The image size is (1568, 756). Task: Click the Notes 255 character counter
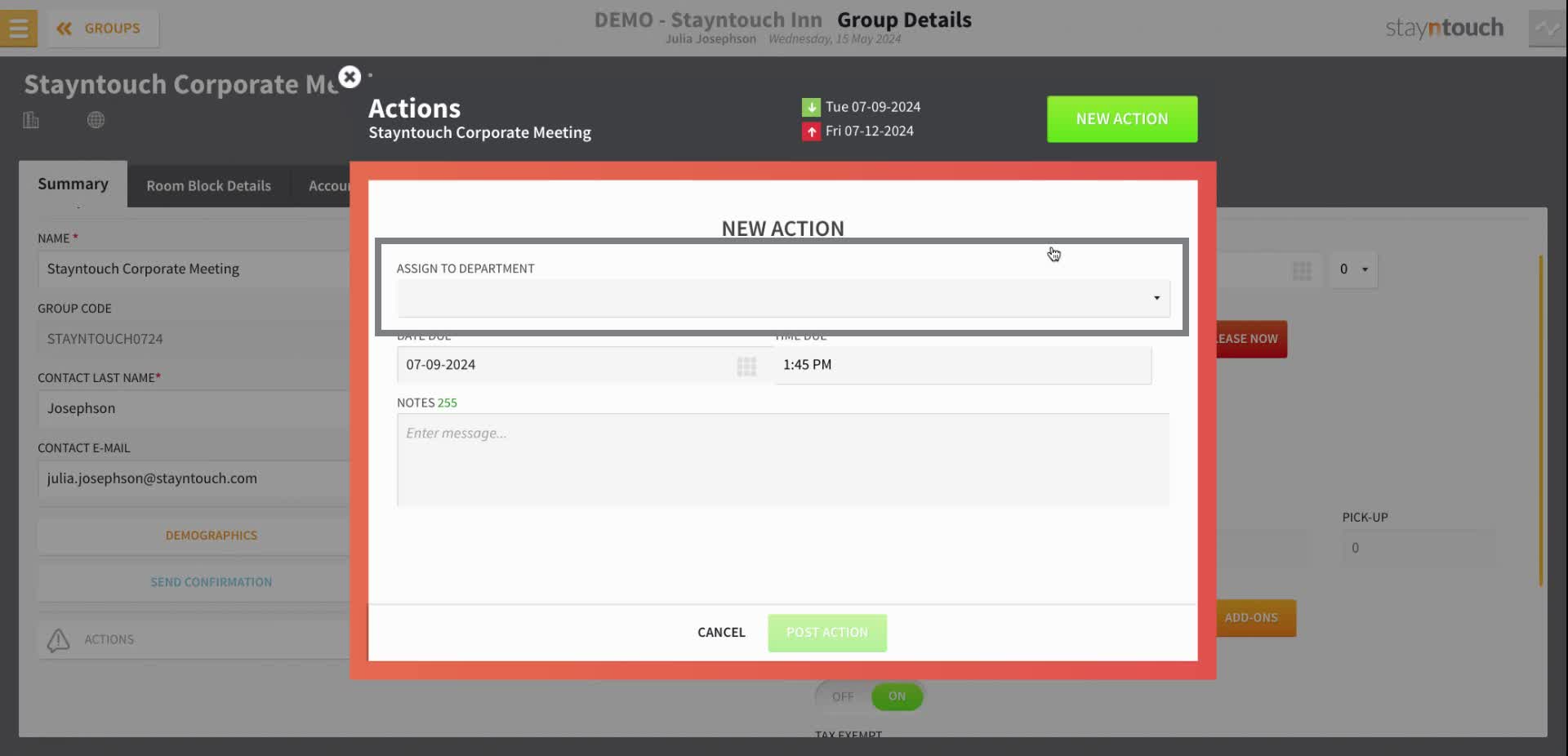tap(447, 403)
